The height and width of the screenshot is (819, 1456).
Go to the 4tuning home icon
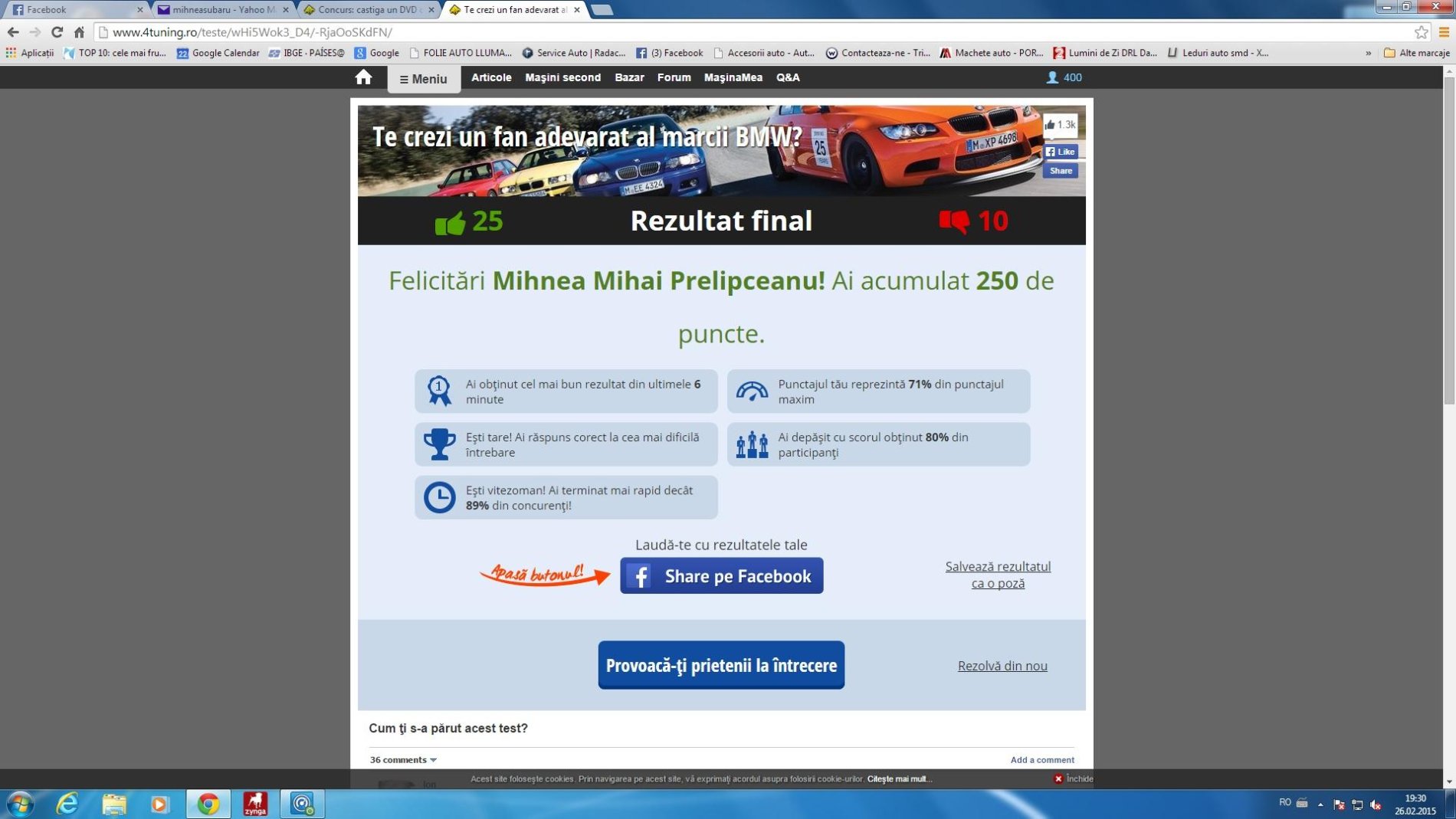363,77
